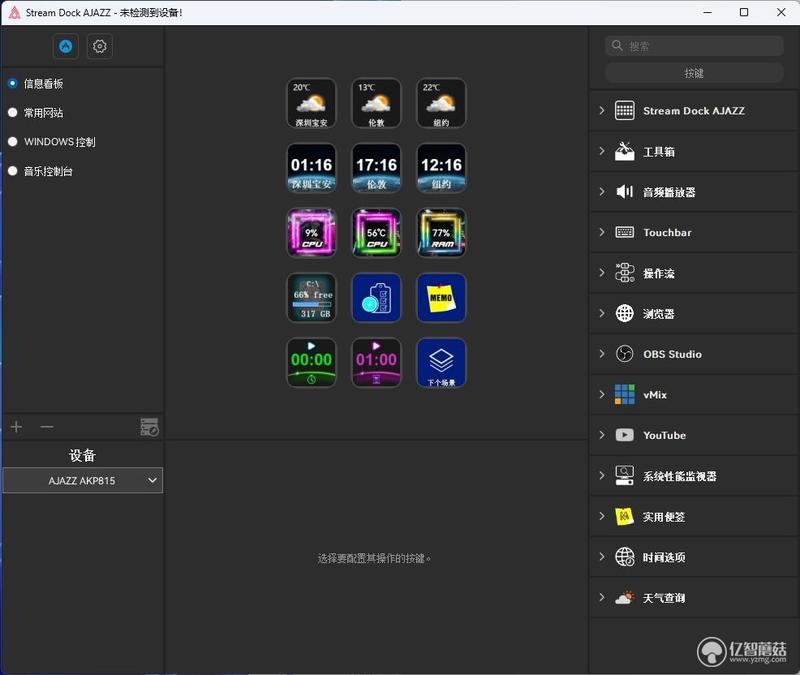Expand the 浏览器 category chevron

click(x=602, y=313)
